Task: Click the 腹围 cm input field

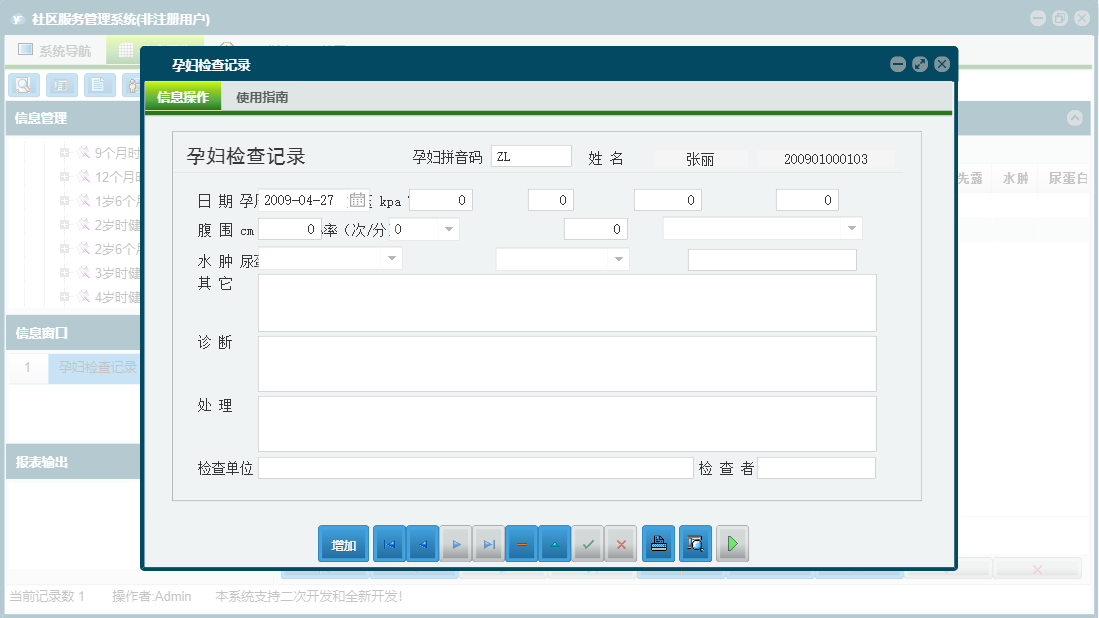Action: tap(290, 229)
